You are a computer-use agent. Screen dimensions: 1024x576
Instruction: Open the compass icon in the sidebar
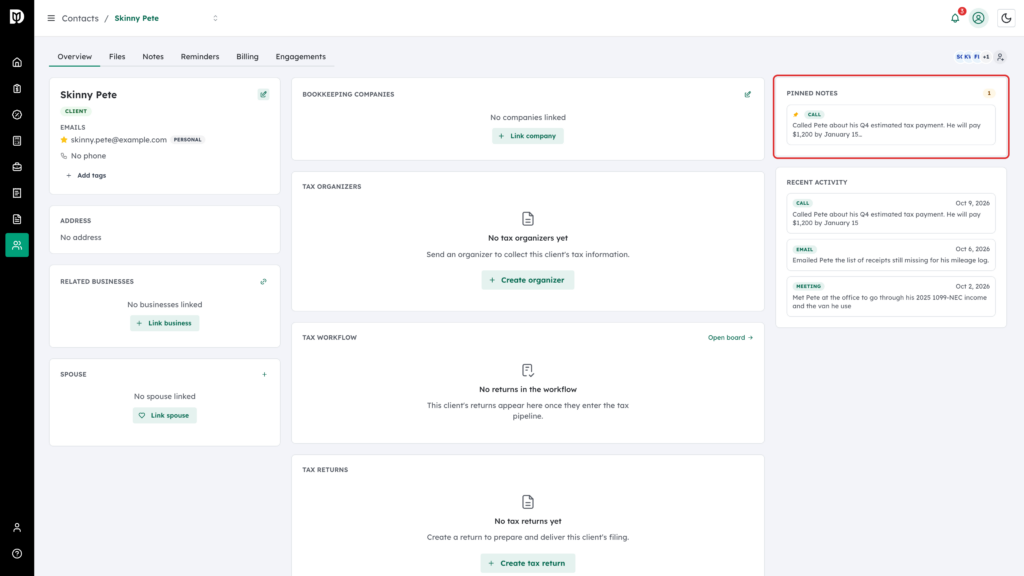17,115
